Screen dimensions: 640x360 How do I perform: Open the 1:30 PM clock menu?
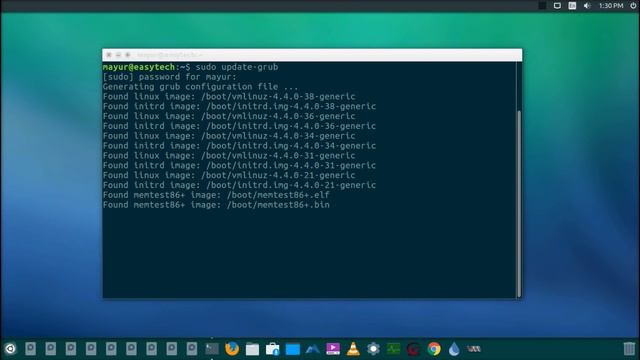611,6
